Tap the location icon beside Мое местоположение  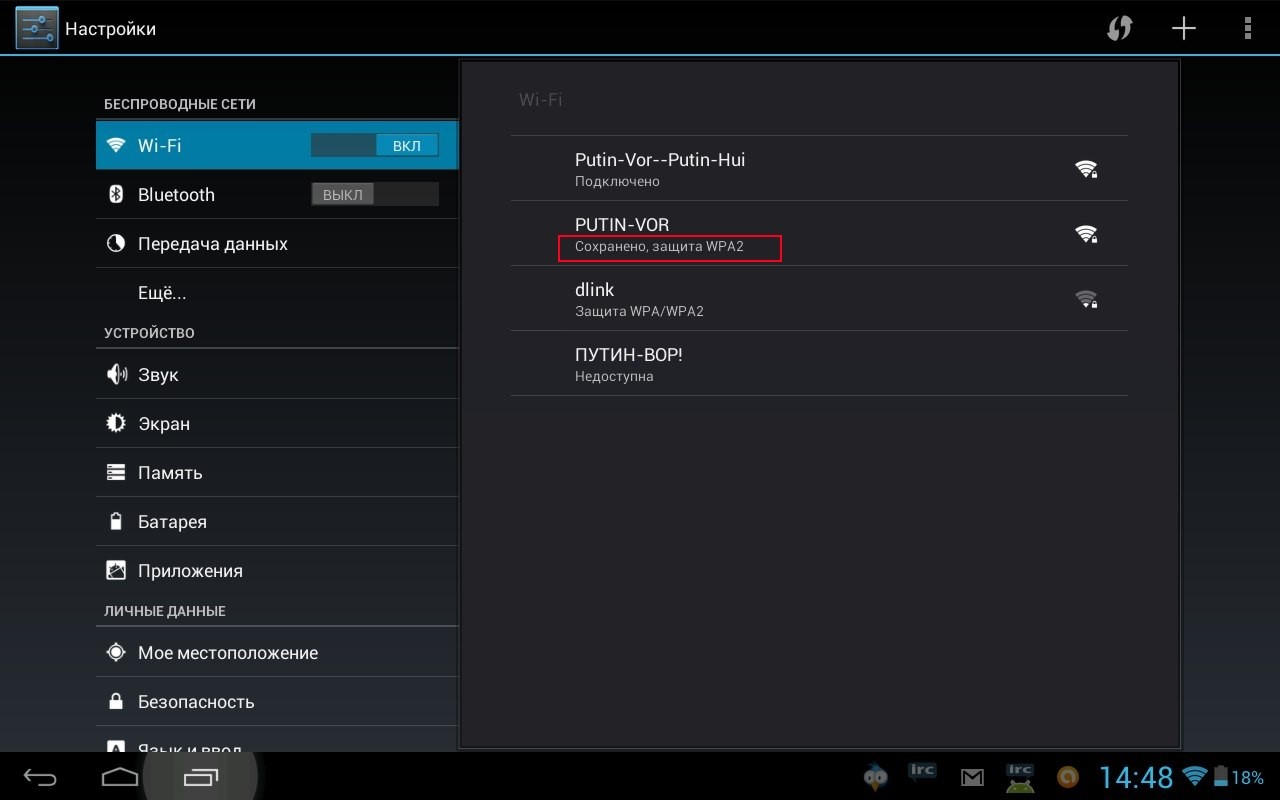(116, 653)
